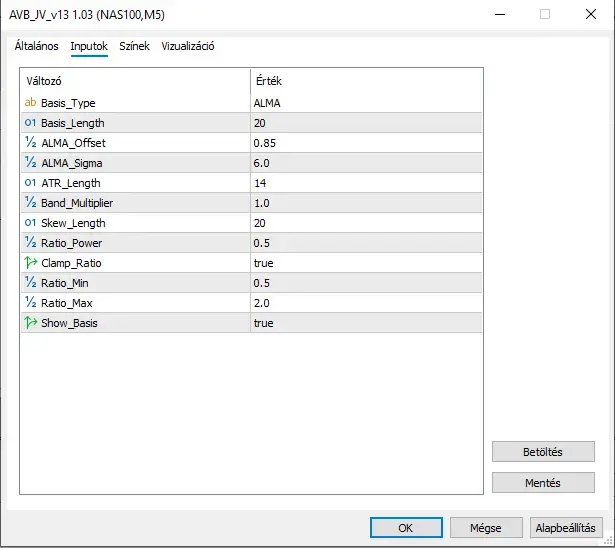Reset inputs with Alapbeállítás button
Screen dimensions: 615x548
tap(566, 528)
